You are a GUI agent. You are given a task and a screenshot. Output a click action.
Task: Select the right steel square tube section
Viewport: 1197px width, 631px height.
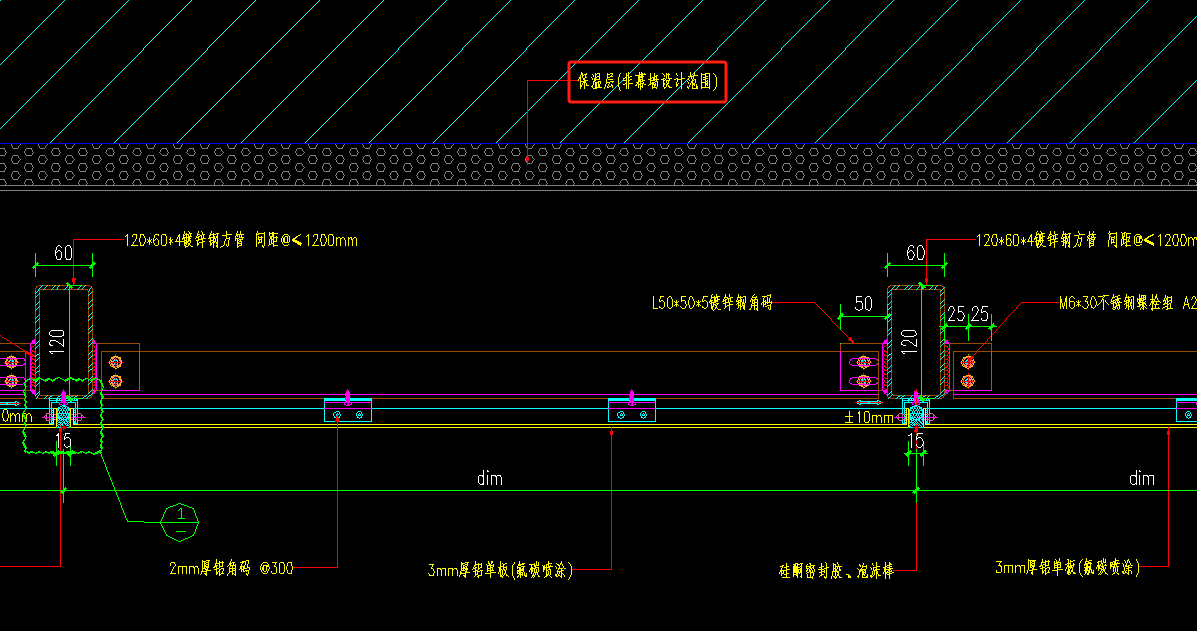tap(915, 340)
